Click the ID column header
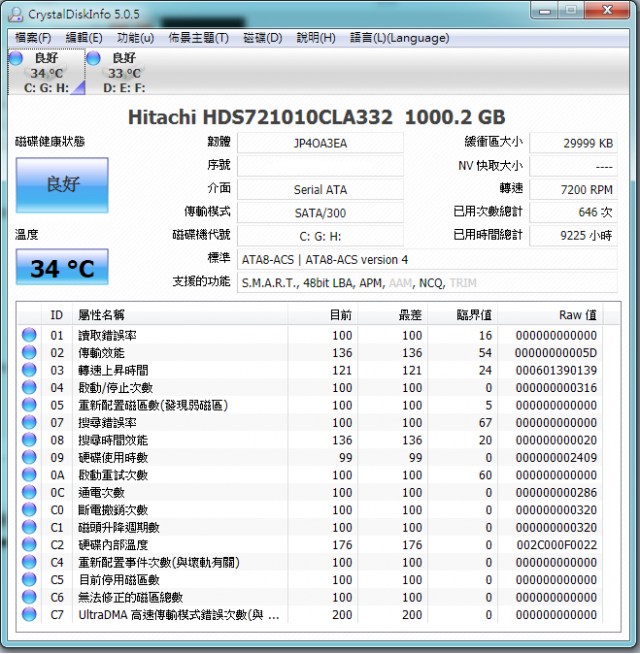The width and height of the screenshot is (640, 654). click(57, 315)
